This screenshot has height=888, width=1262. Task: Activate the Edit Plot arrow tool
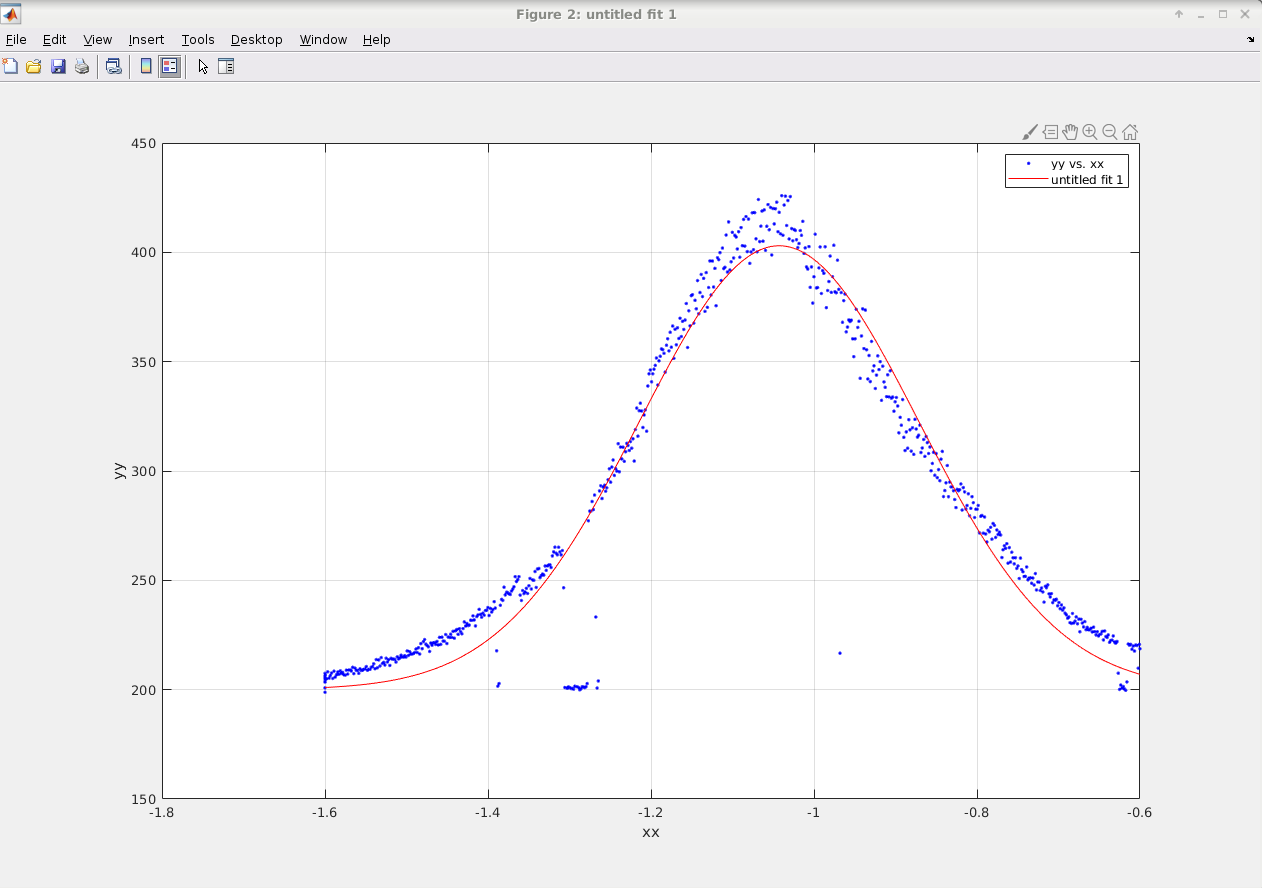[203, 67]
